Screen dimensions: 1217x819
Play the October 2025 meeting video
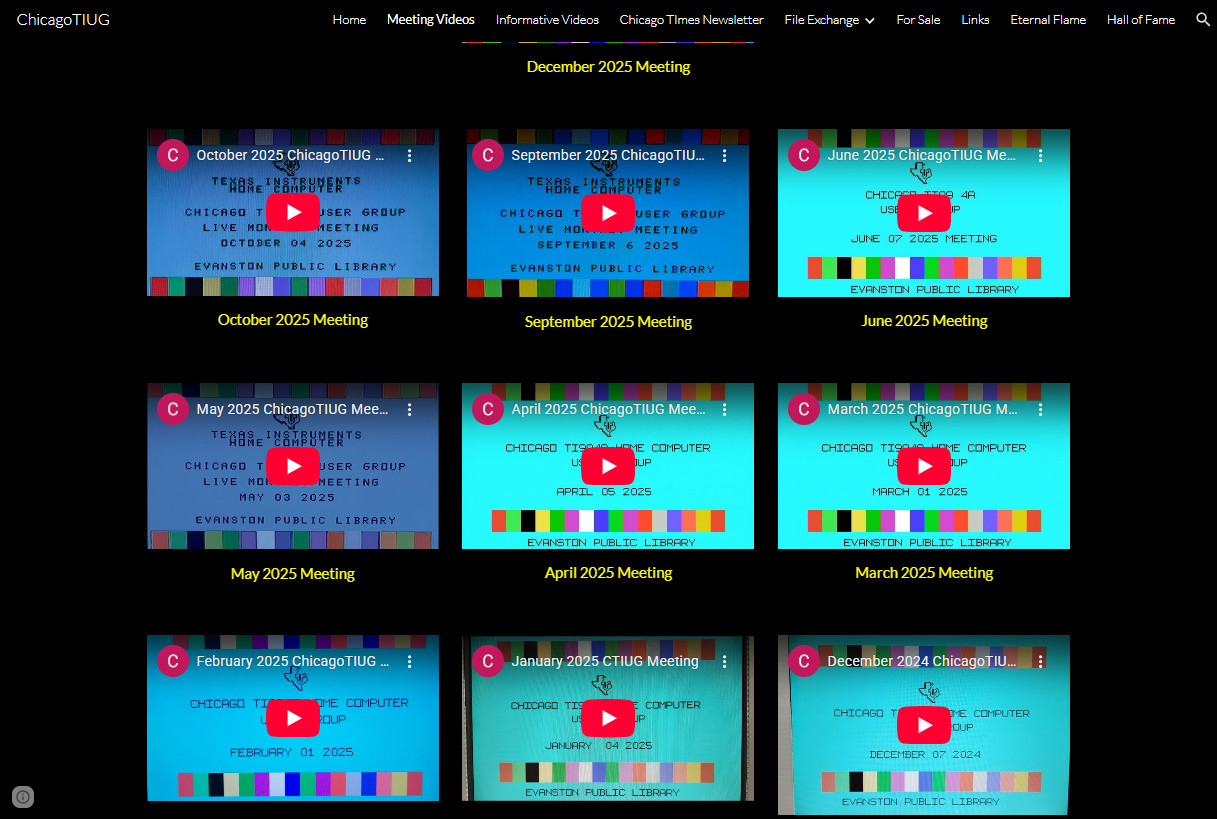293,212
